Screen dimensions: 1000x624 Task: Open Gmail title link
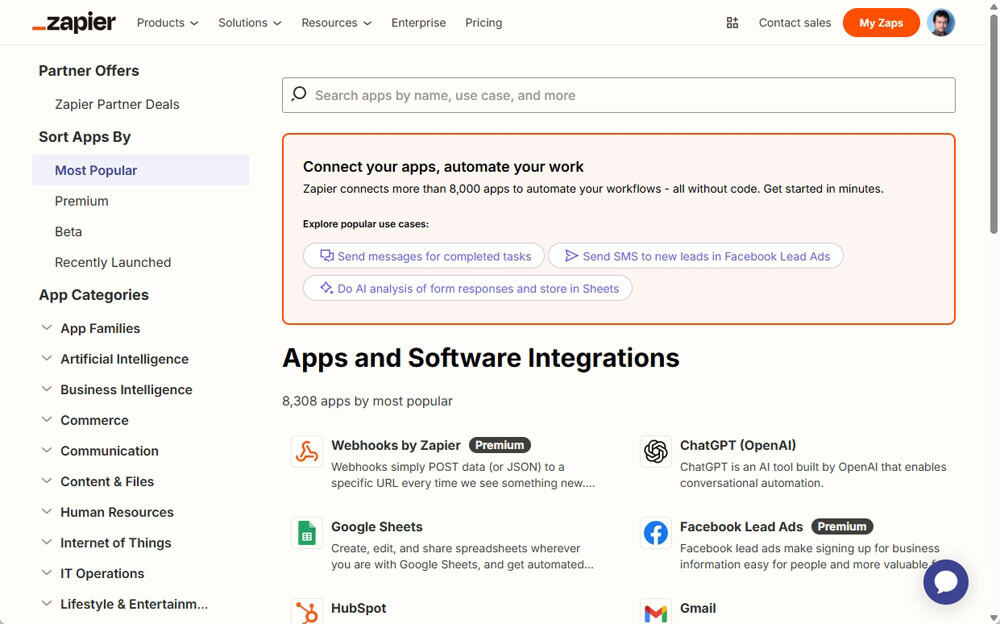698,608
